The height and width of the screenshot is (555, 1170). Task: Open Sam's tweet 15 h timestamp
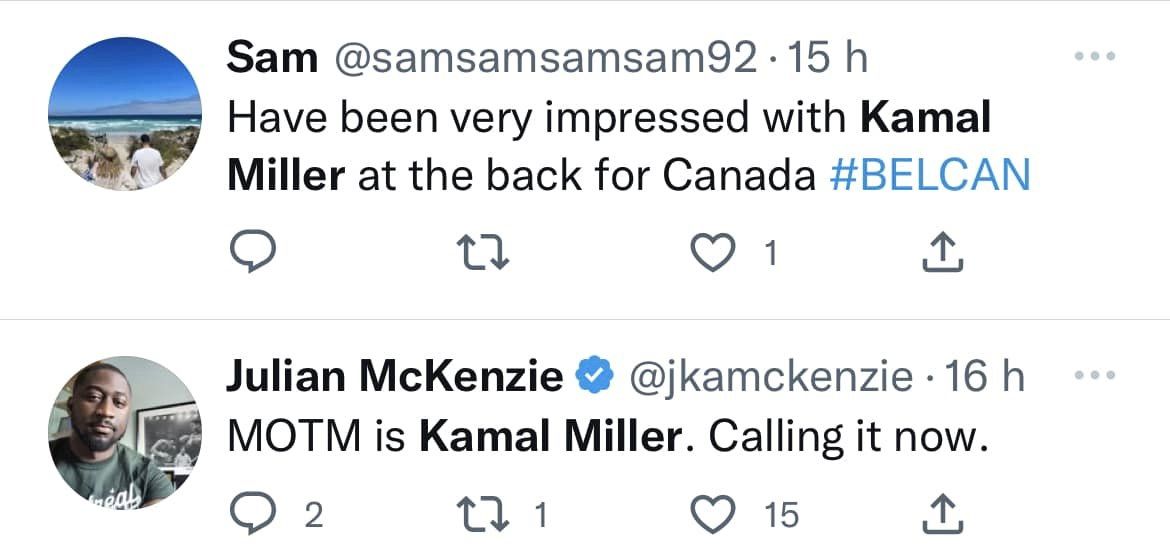pyautogui.click(x=826, y=59)
